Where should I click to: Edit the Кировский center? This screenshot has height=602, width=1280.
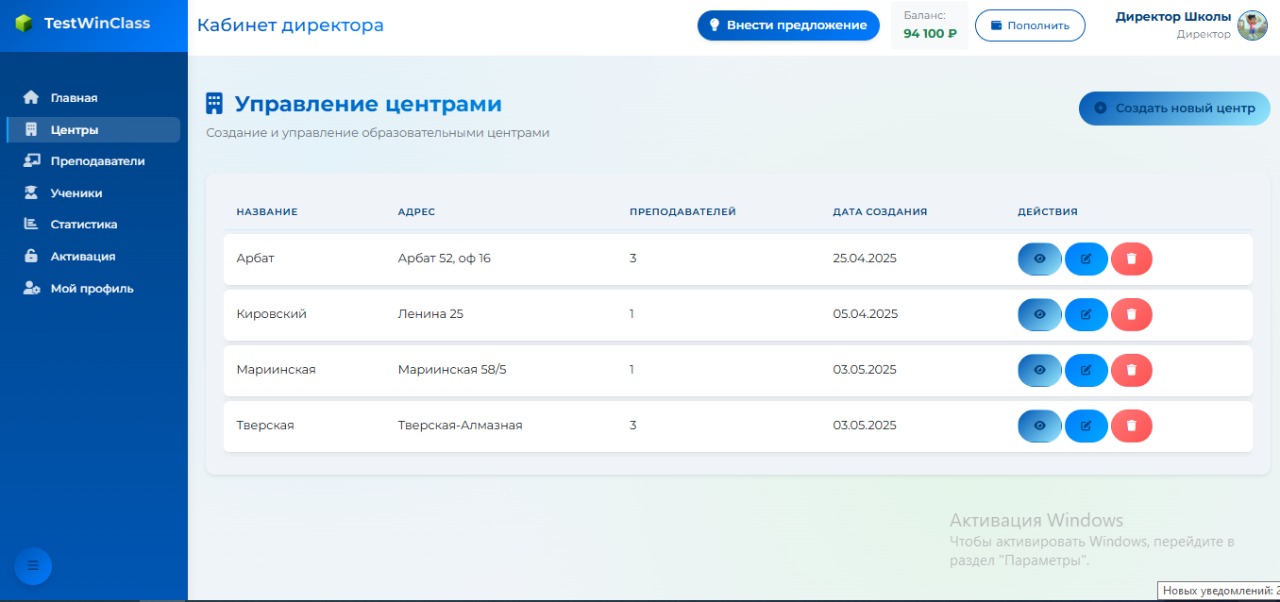click(x=1086, y=314)
